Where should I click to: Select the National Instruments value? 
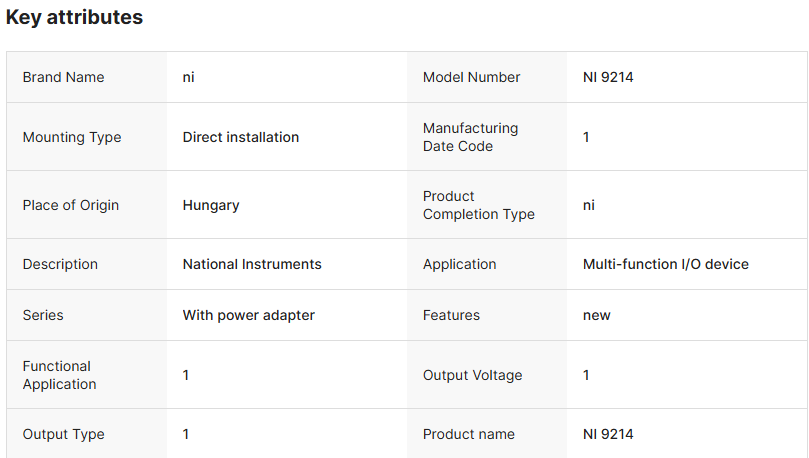252,264
